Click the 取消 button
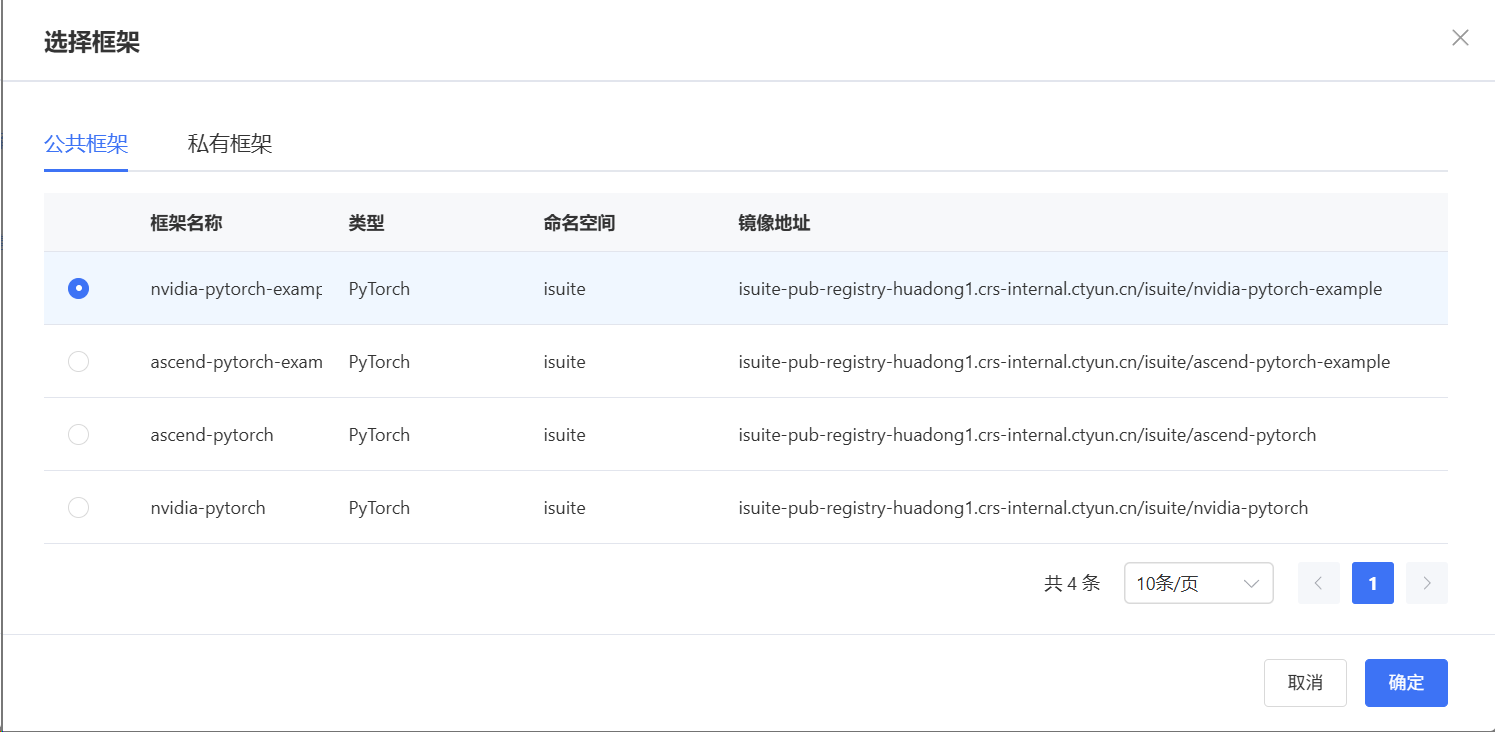The width and height of the screenshot is (1495, 732). pyautogui.click(x=1305, y=683)
